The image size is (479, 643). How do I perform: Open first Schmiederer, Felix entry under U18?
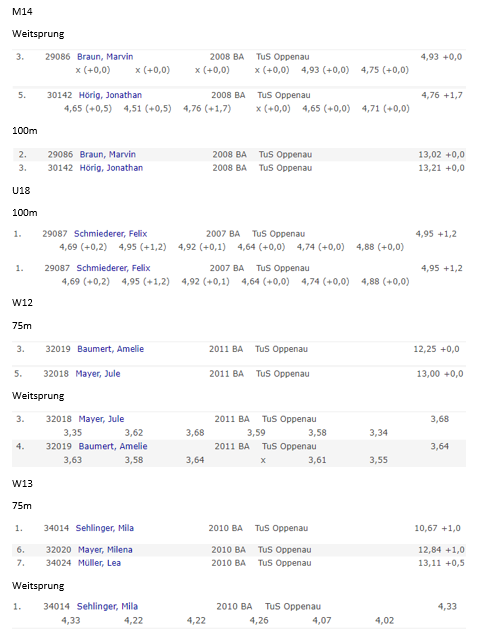pos(110,234)
